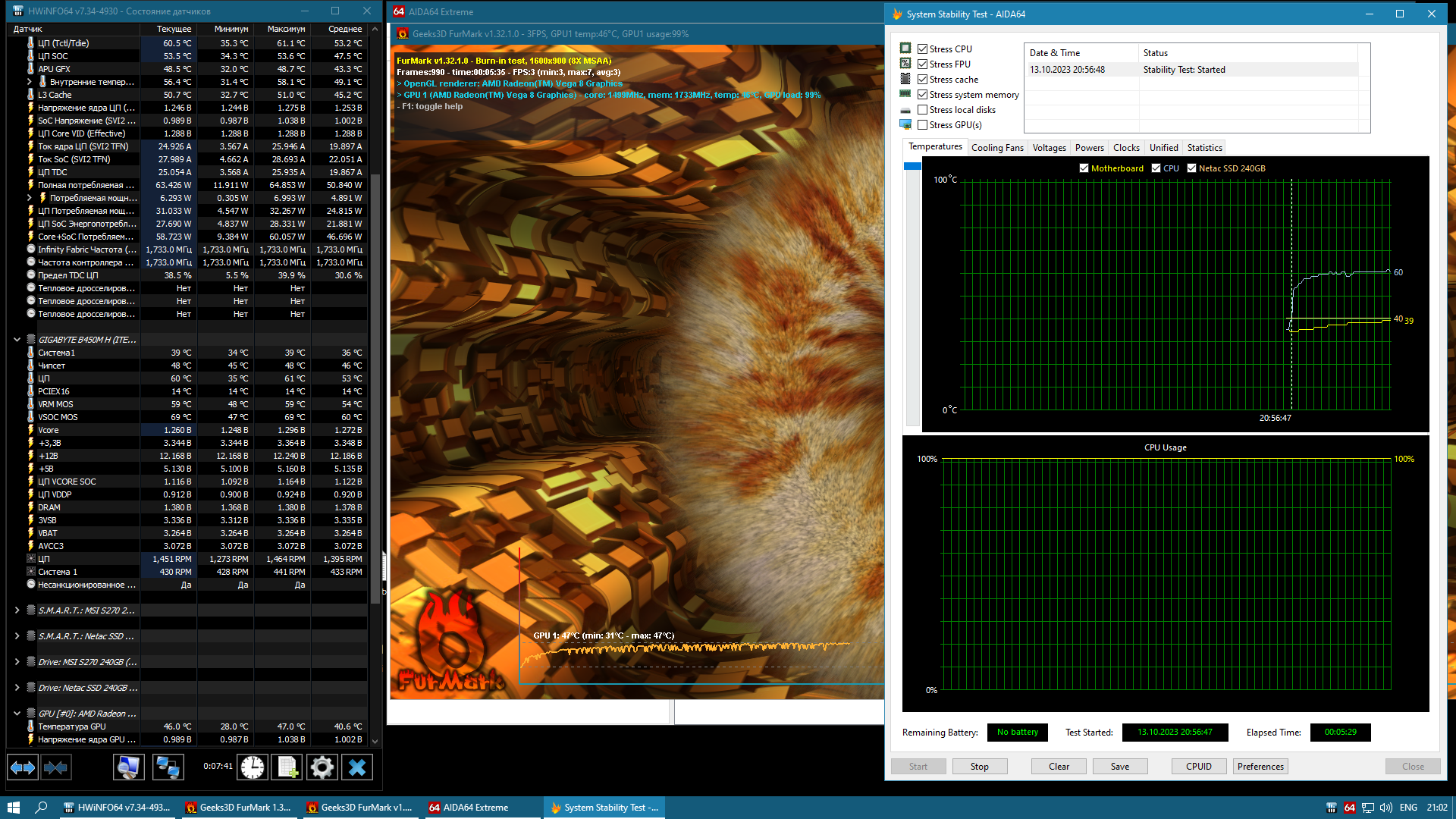Switch to the Cooling Fans tab

996,148
